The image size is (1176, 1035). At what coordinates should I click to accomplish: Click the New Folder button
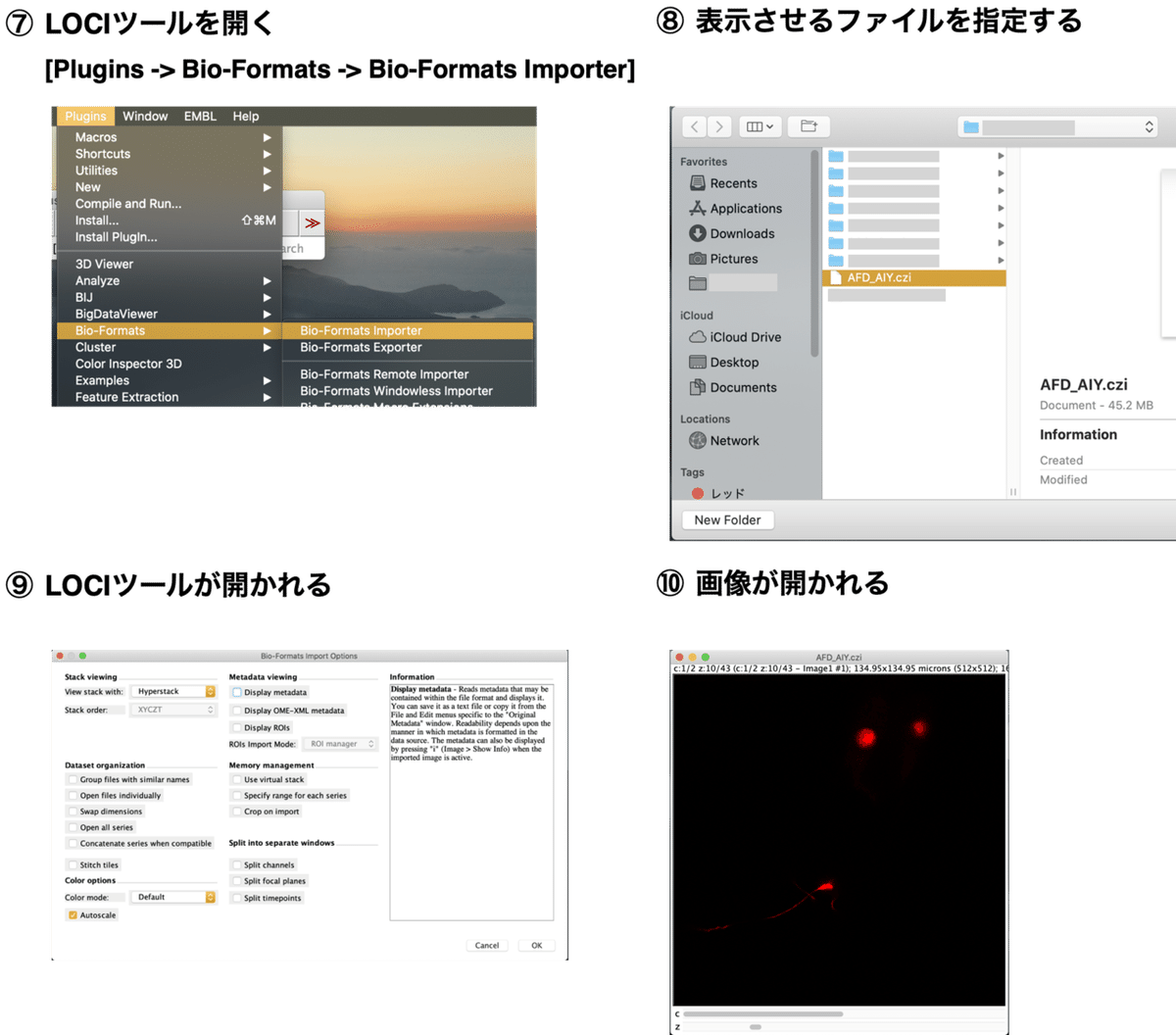pyautogui.click(x=727, y=520)
